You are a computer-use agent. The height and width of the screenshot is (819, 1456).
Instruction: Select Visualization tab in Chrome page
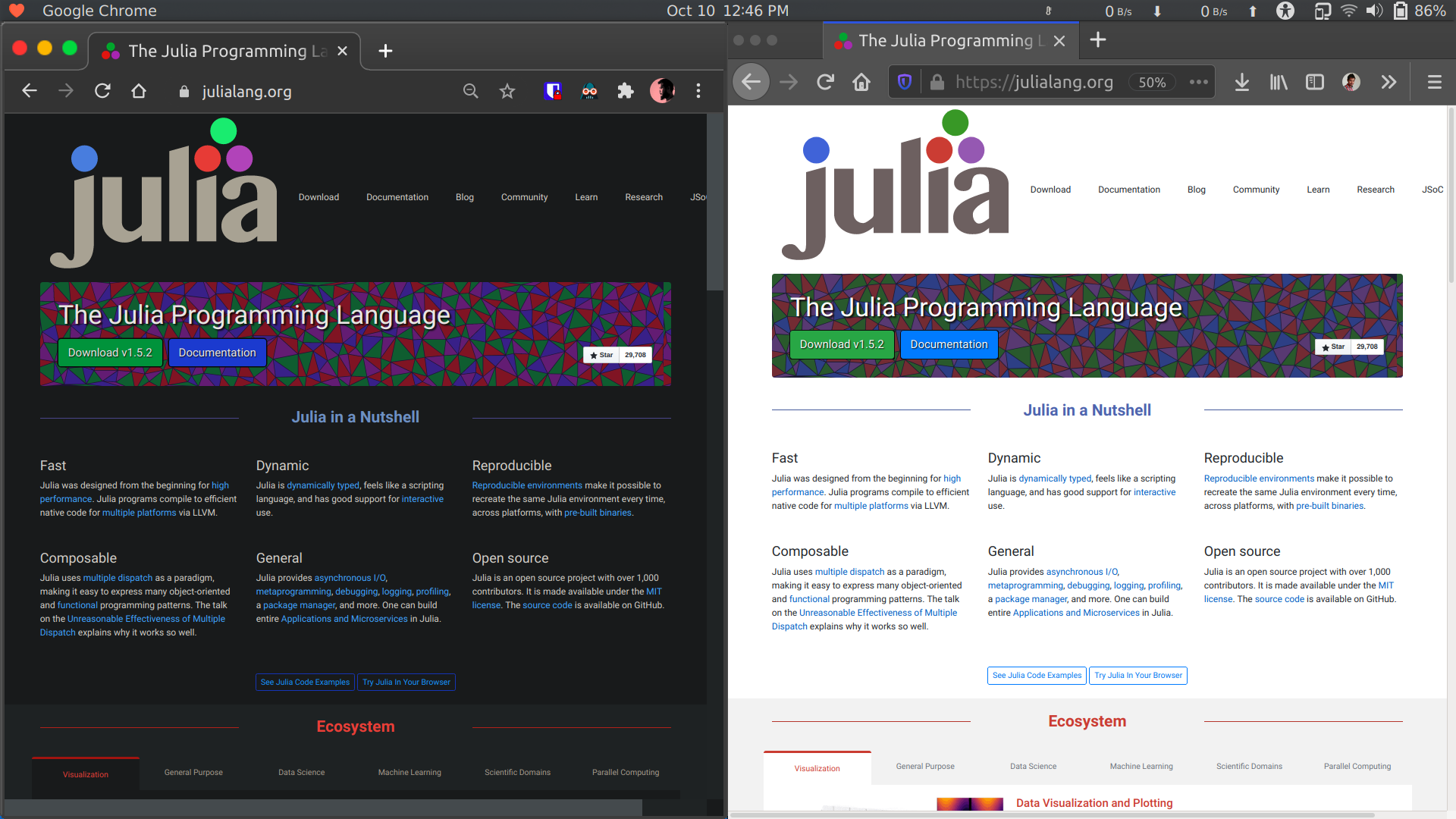[86, 774]
